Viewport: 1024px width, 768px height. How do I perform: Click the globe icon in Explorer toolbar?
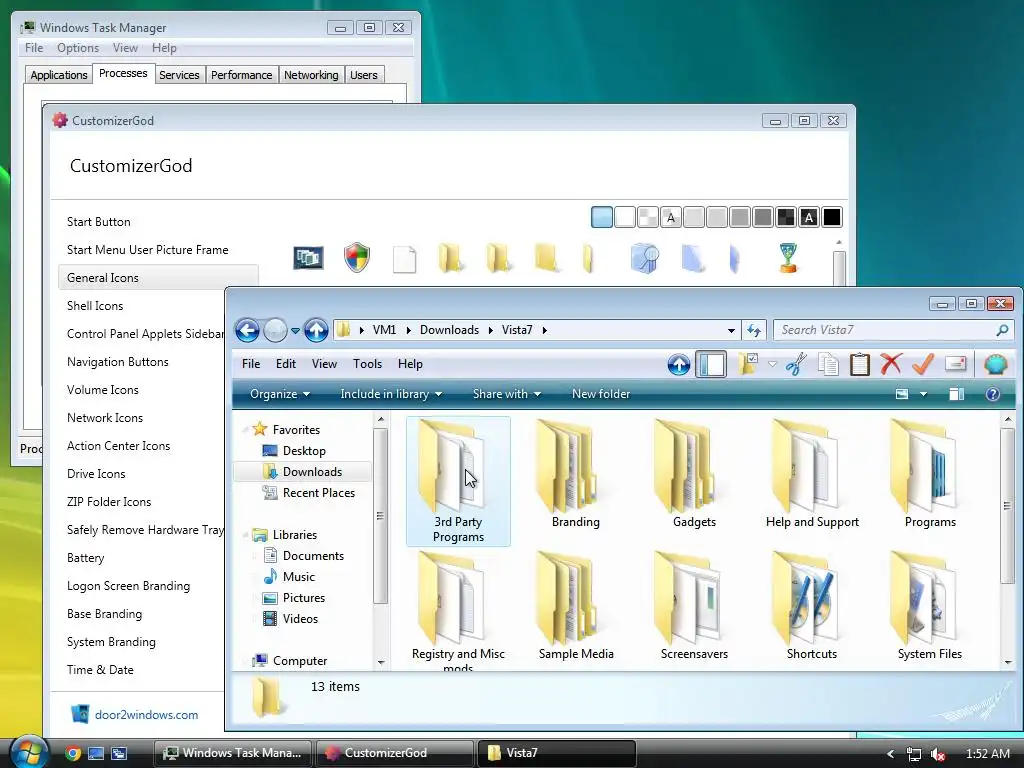pos(996,364)
